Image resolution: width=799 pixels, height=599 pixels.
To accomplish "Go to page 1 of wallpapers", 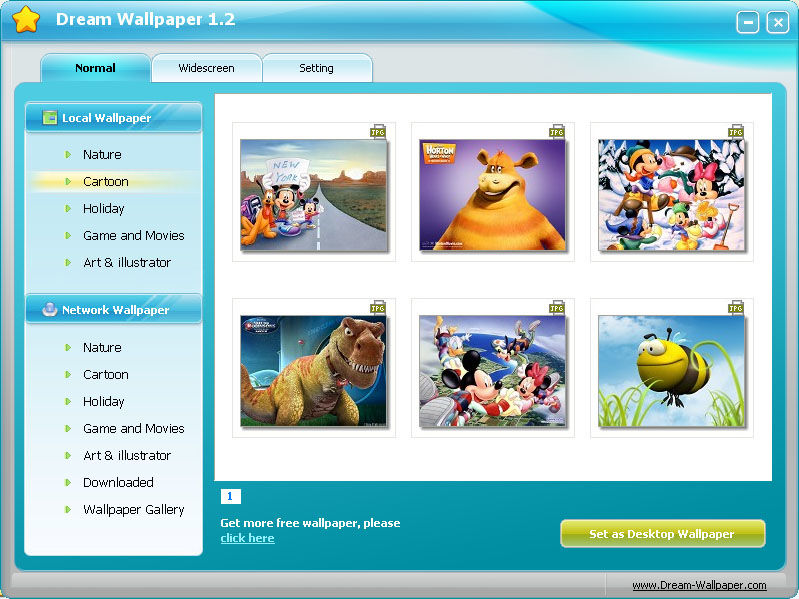I will coord(230,496).
